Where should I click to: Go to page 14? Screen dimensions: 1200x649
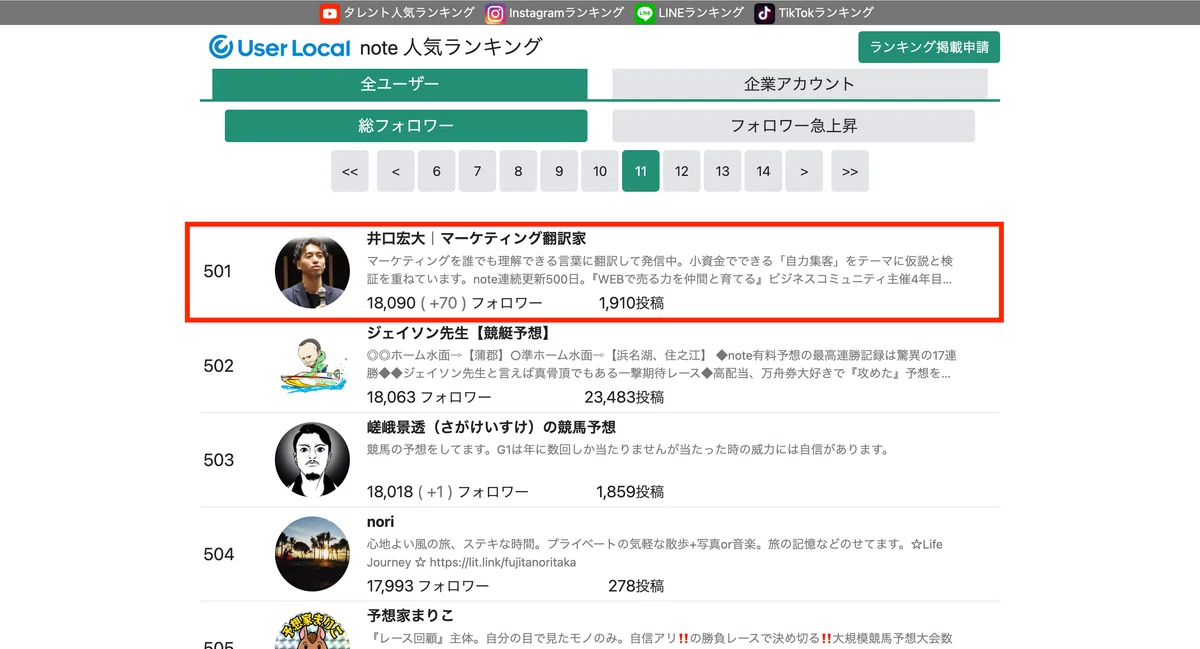(x=764, y=171)
